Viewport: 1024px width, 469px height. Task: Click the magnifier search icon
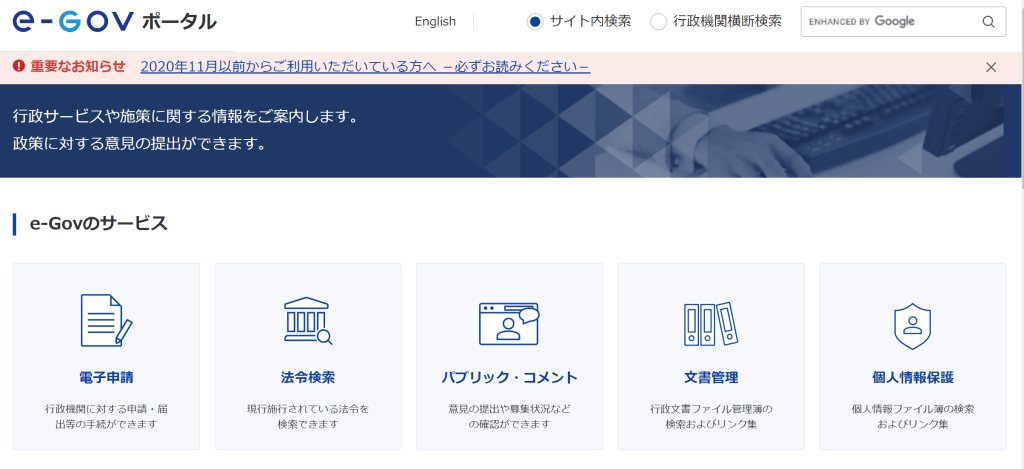pyautogui.click(x=988, y=22)
